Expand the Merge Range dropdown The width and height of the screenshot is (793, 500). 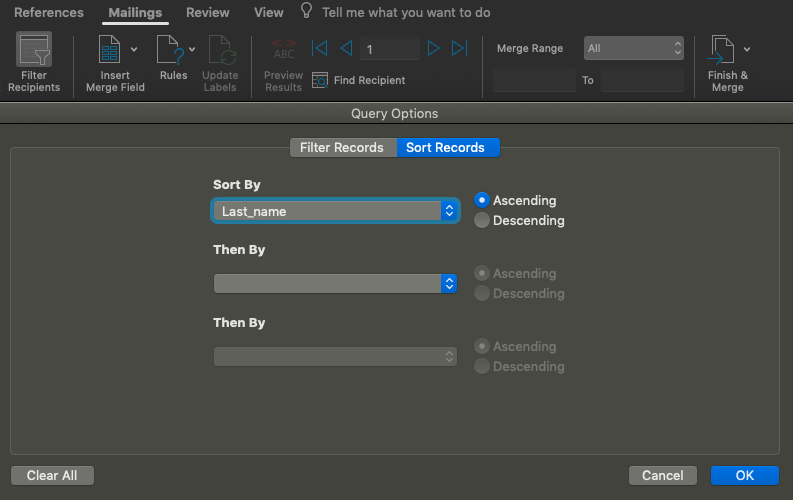(x=633, y=48)
